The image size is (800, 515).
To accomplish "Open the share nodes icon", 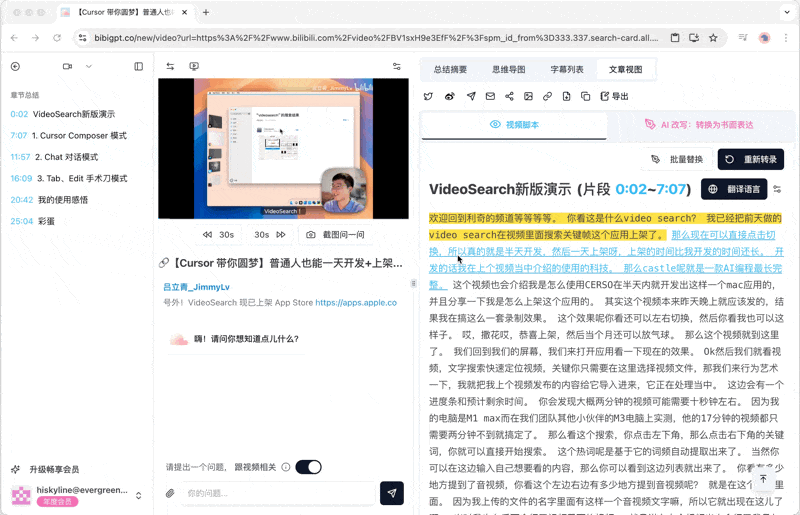I will (509, 96).
